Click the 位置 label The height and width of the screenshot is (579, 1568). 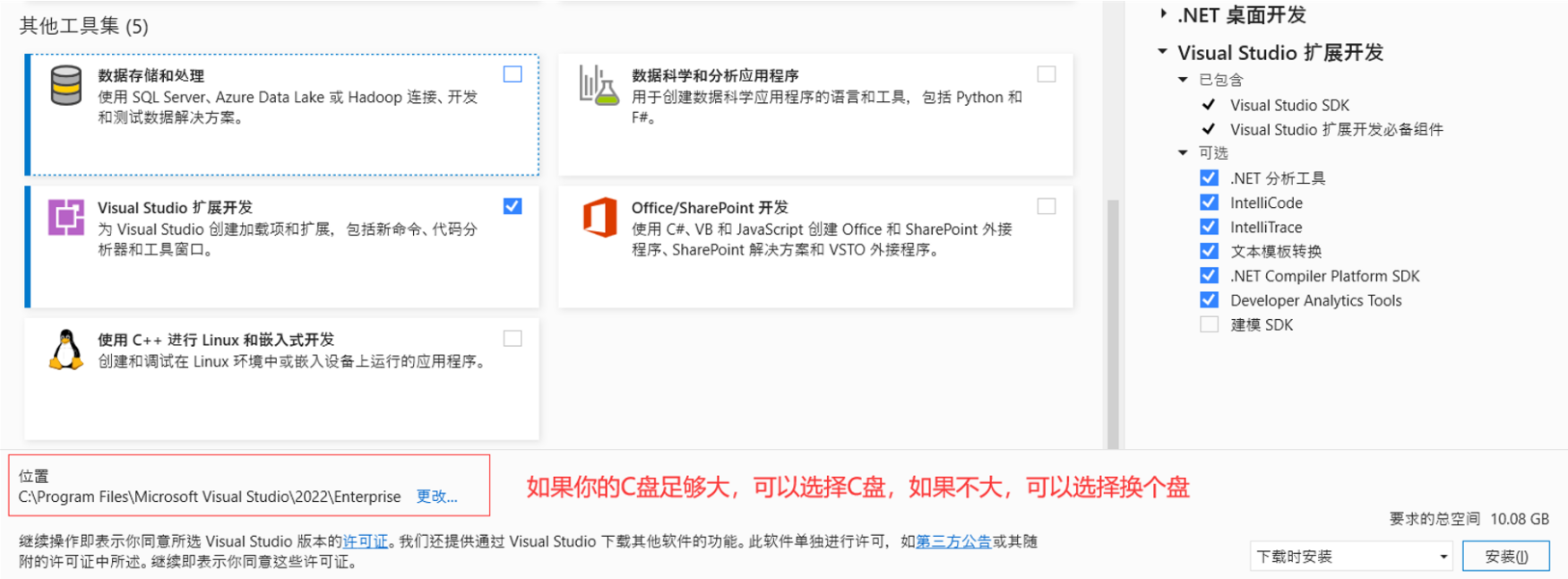[x=34, y=477]
